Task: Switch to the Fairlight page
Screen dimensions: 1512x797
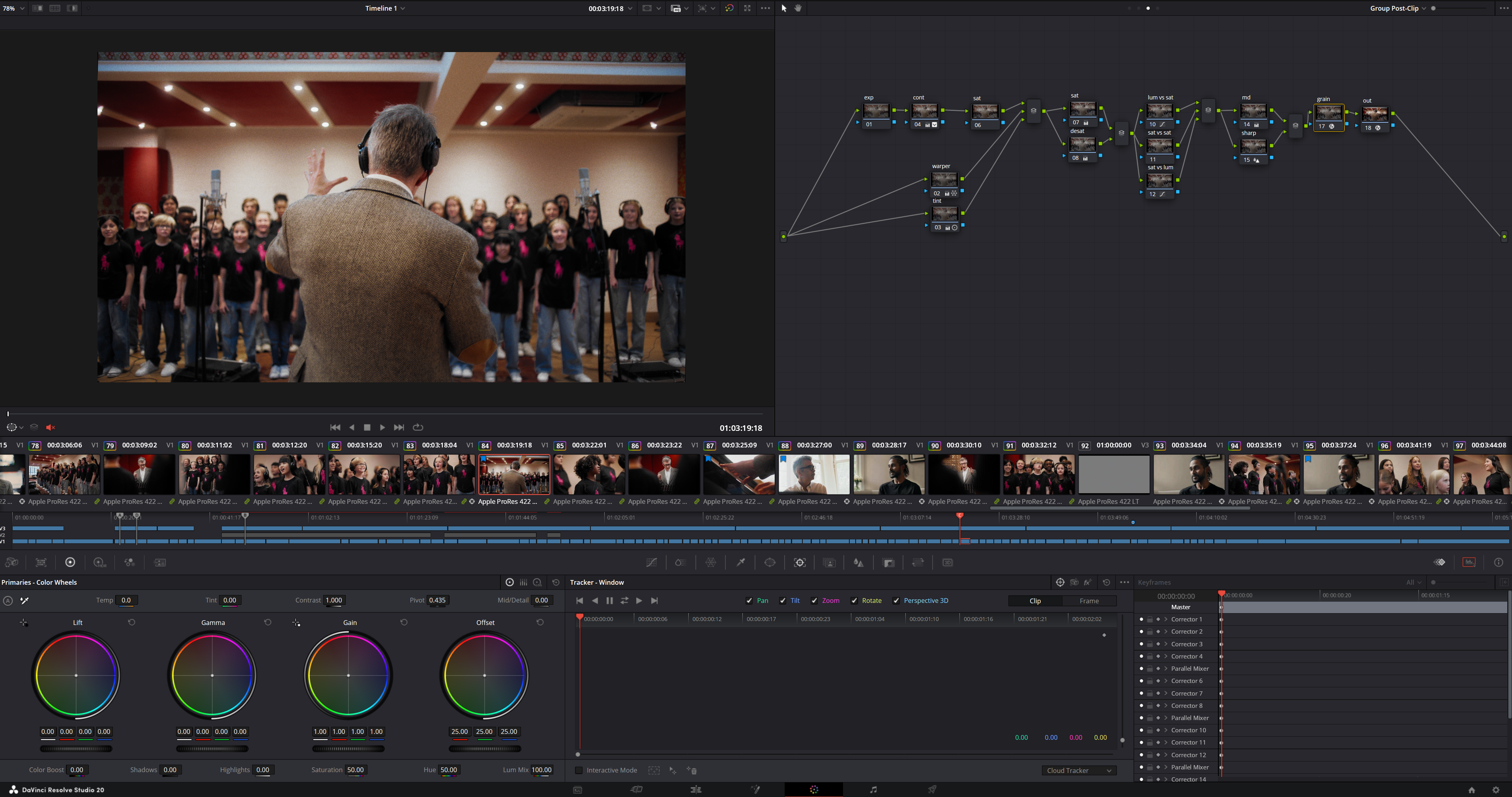Action: pos(874,790)
